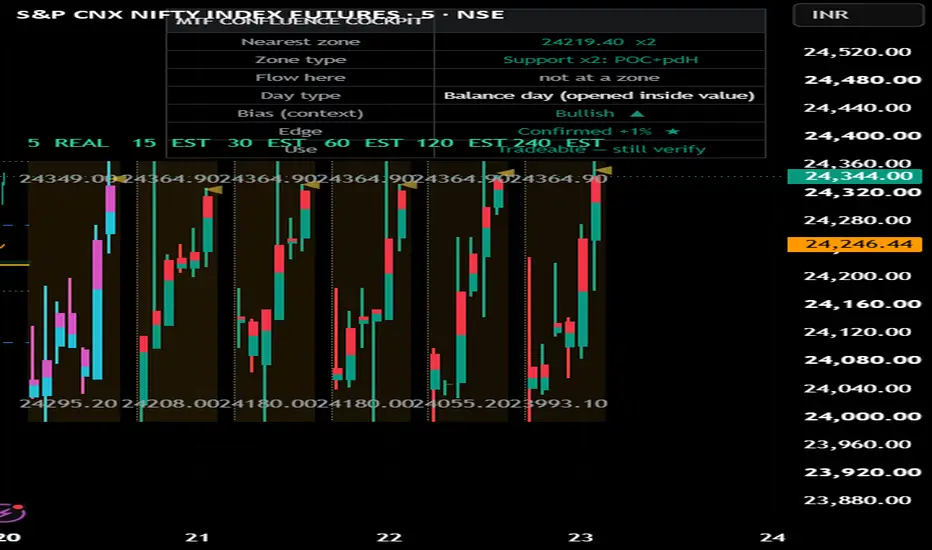This screenshot has height=550, width=932.
Task: Click the 'Day type' table cell
Action: tap(300, 95)
